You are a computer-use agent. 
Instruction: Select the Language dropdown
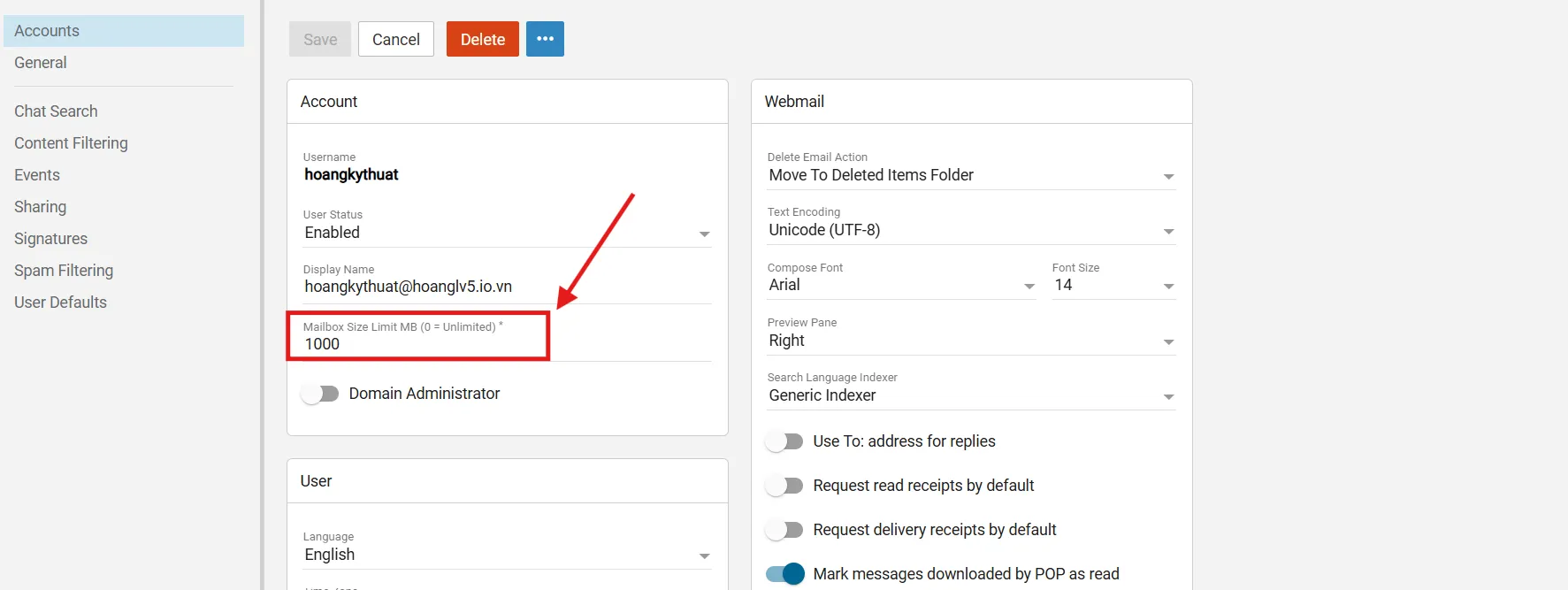[506, 555]
